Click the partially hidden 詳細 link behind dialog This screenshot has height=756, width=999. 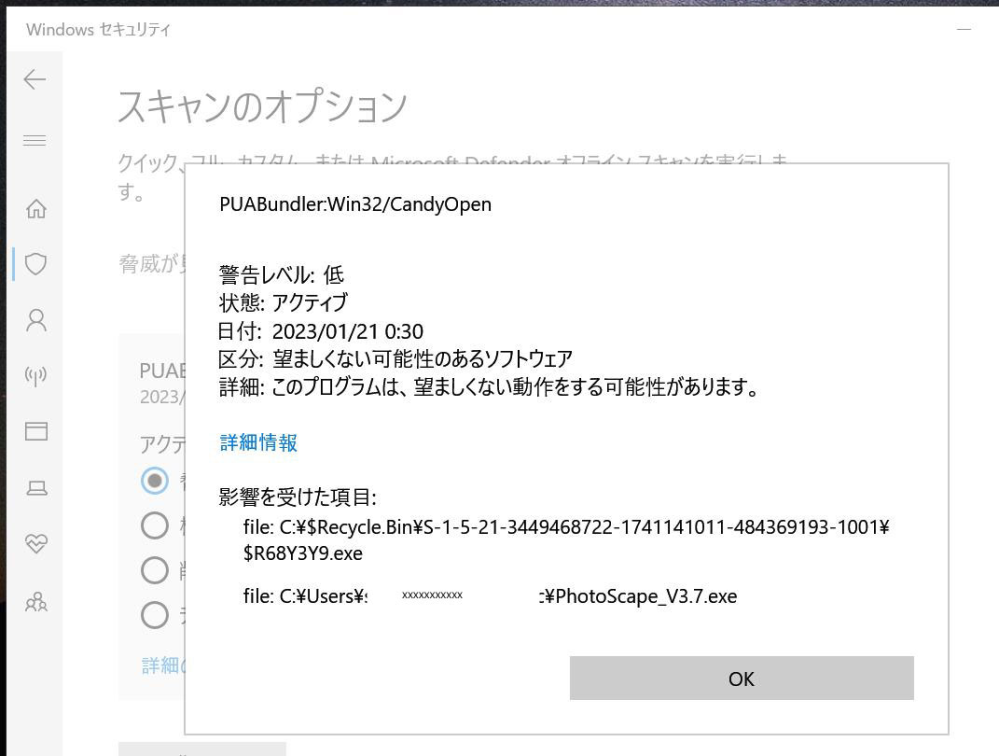coord(162,666)
